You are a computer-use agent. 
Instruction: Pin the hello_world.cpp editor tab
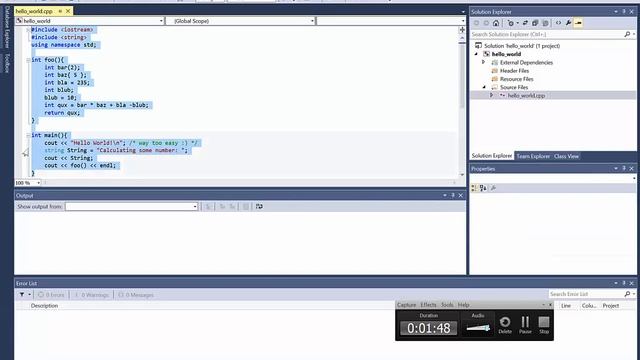60,11
